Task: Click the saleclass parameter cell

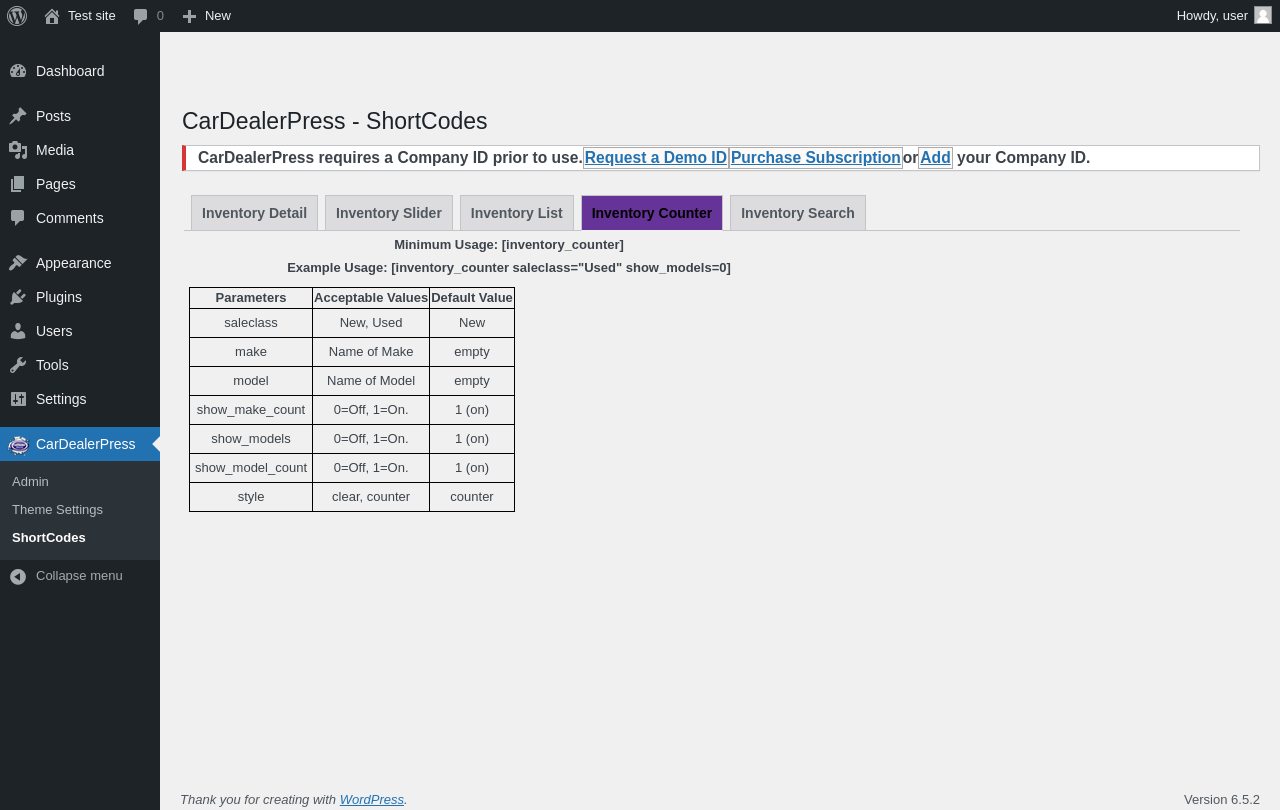Action: (251, 323)
